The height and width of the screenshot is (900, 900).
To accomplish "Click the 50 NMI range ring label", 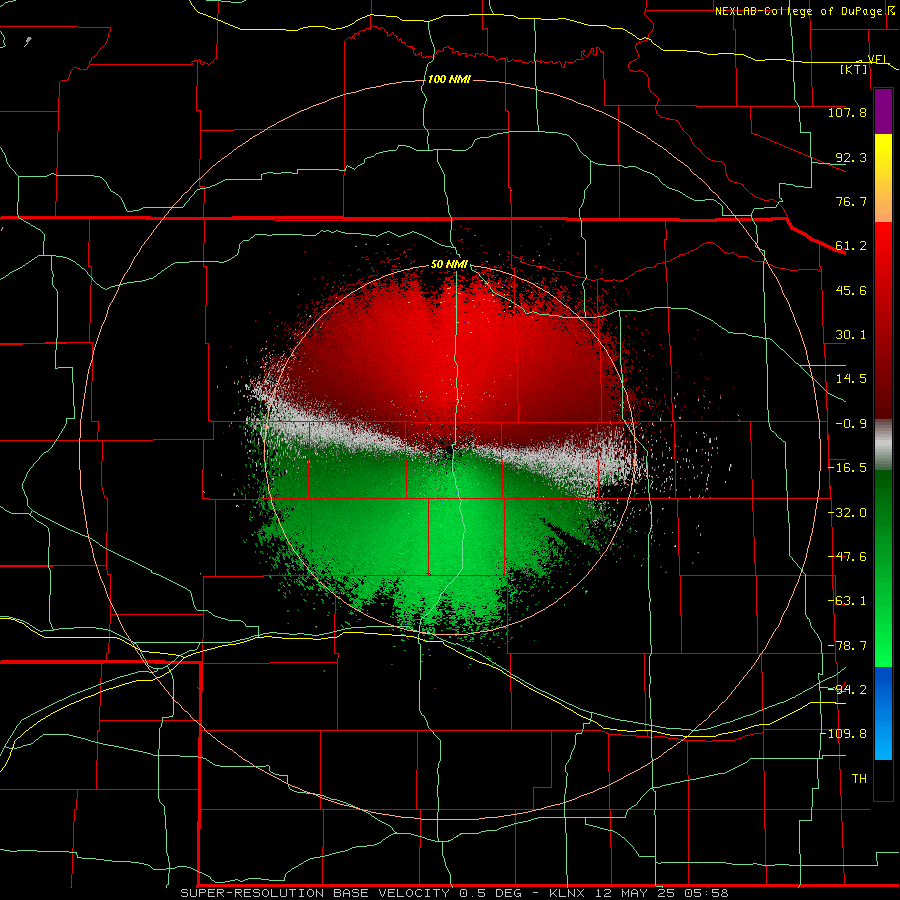I will pyautogui.click(x=449, y=265).
